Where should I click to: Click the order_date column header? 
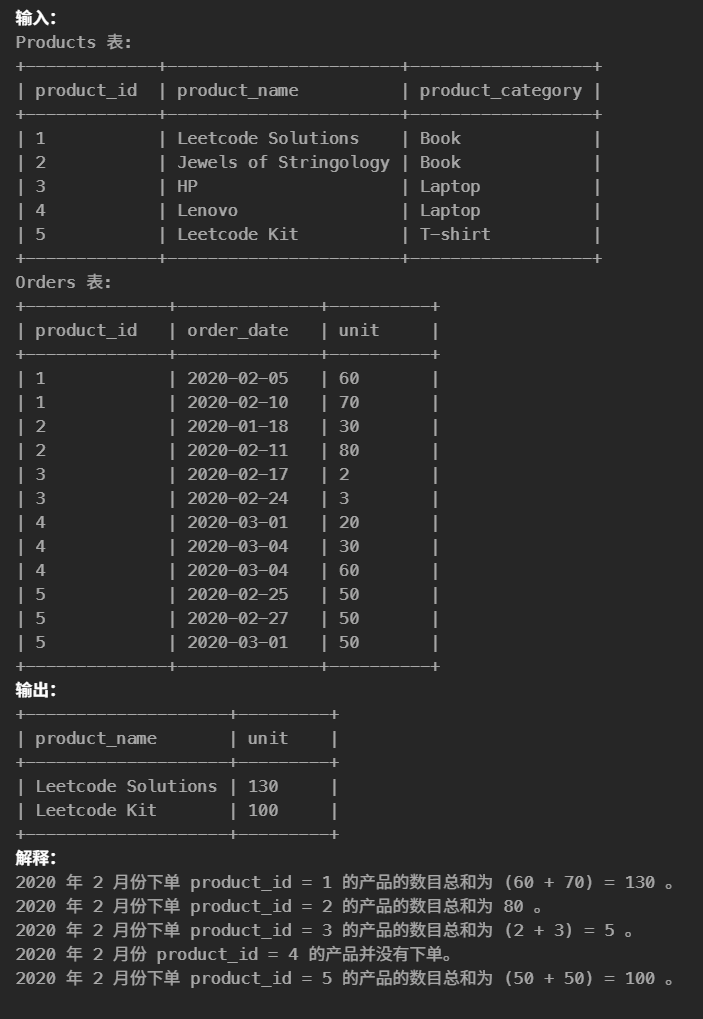pyautogui.click(x=237, y=330)
